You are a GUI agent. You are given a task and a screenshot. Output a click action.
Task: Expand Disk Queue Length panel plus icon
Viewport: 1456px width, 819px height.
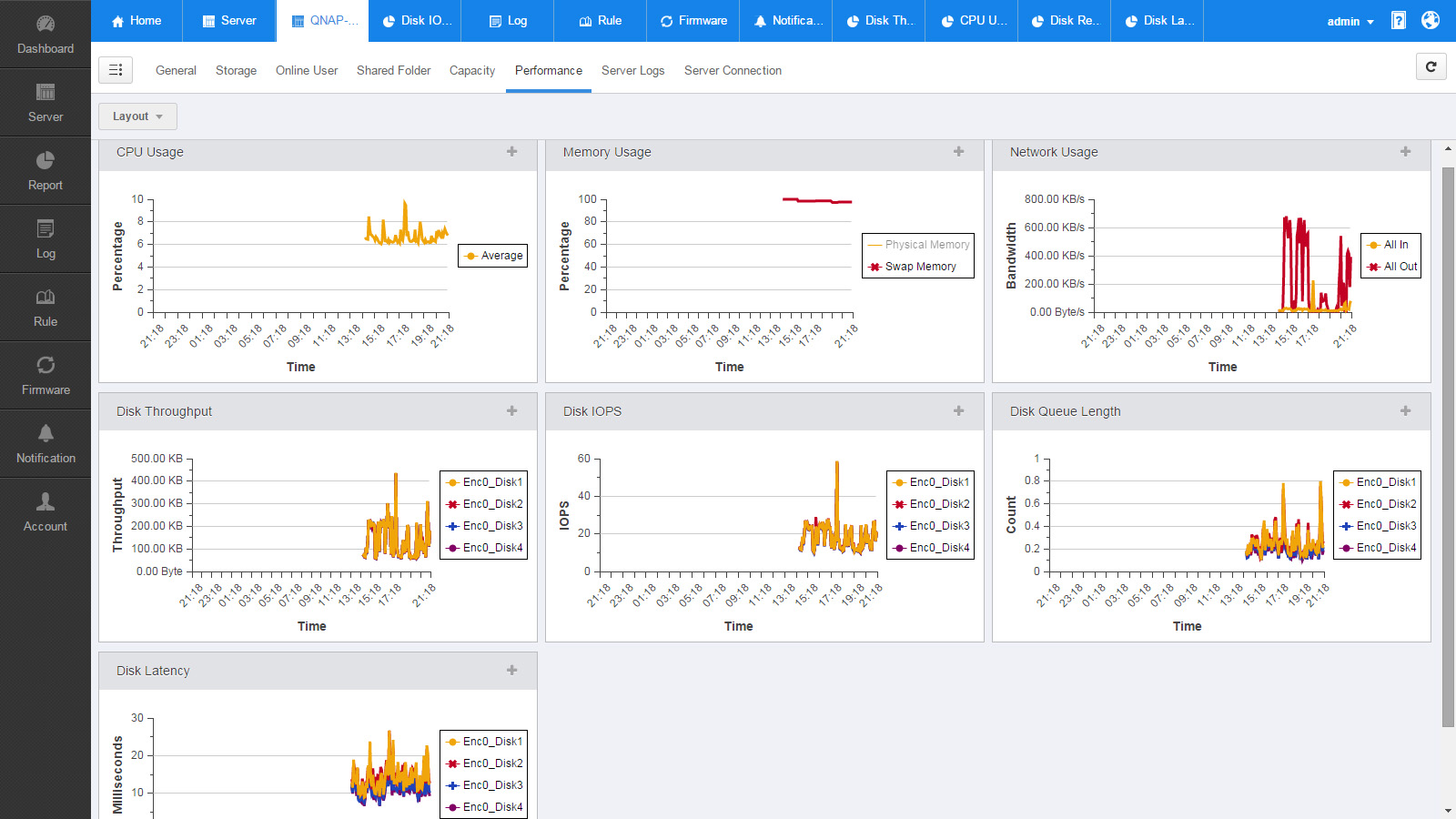pyautogui.click(x=1406, y=411)
